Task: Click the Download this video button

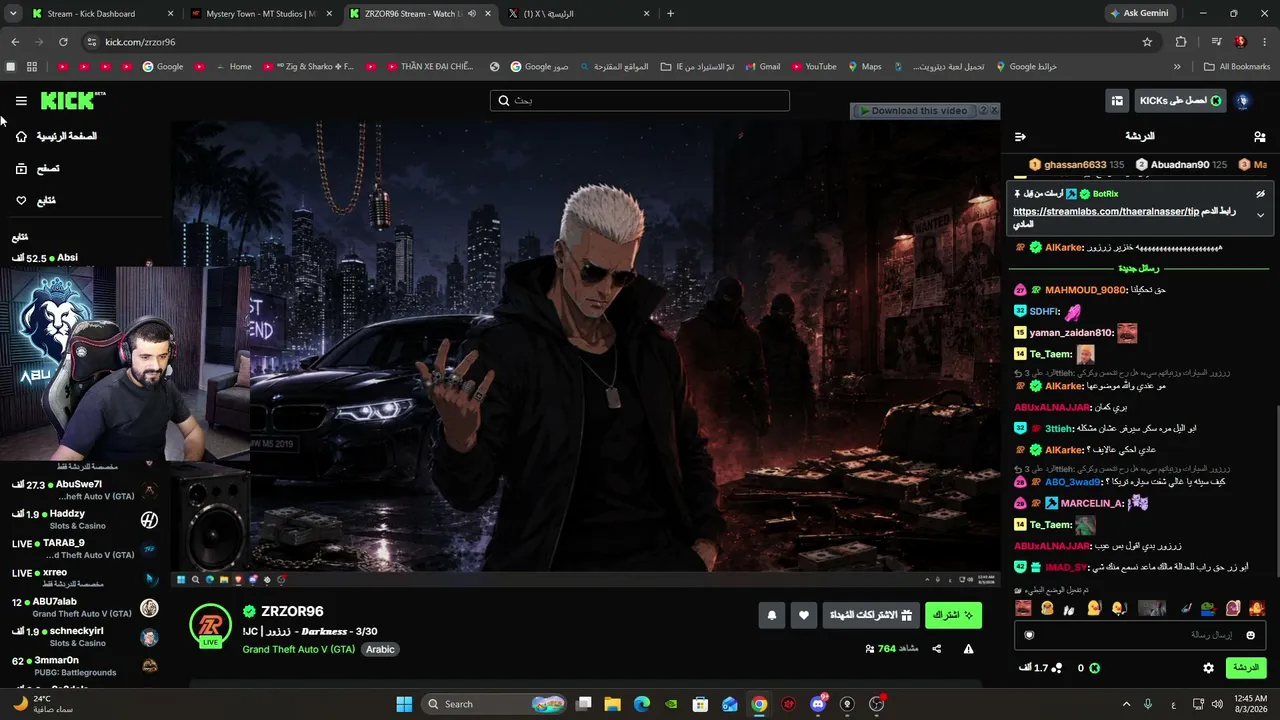Action: tap(913, 111)
